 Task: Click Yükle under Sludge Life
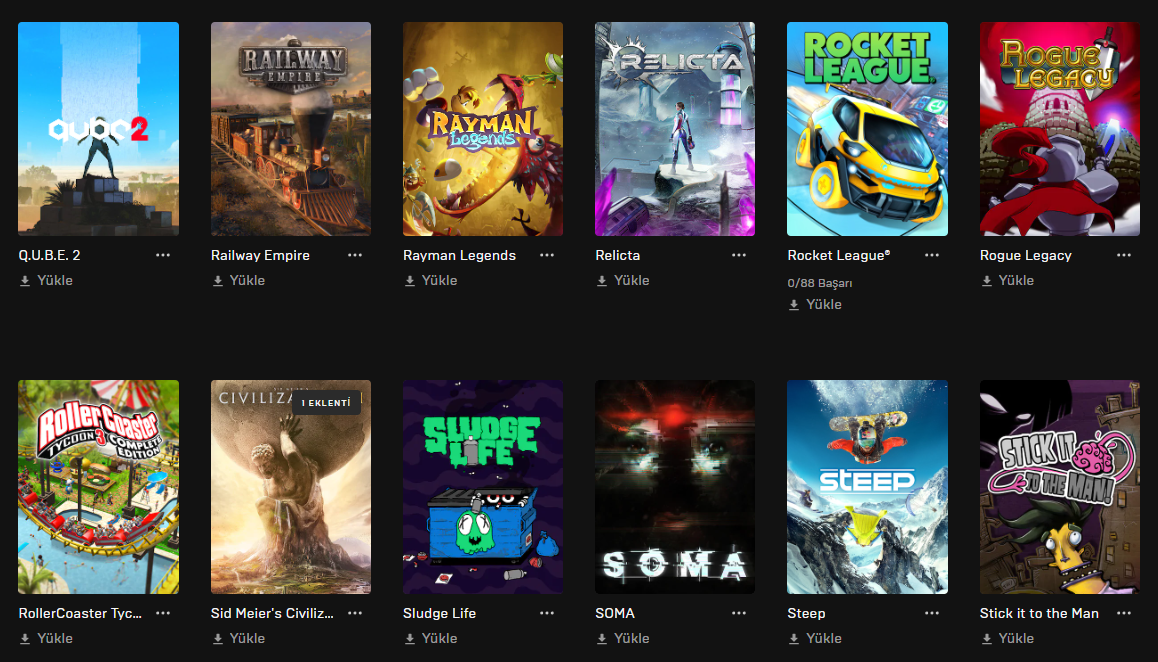click(431, 638)
